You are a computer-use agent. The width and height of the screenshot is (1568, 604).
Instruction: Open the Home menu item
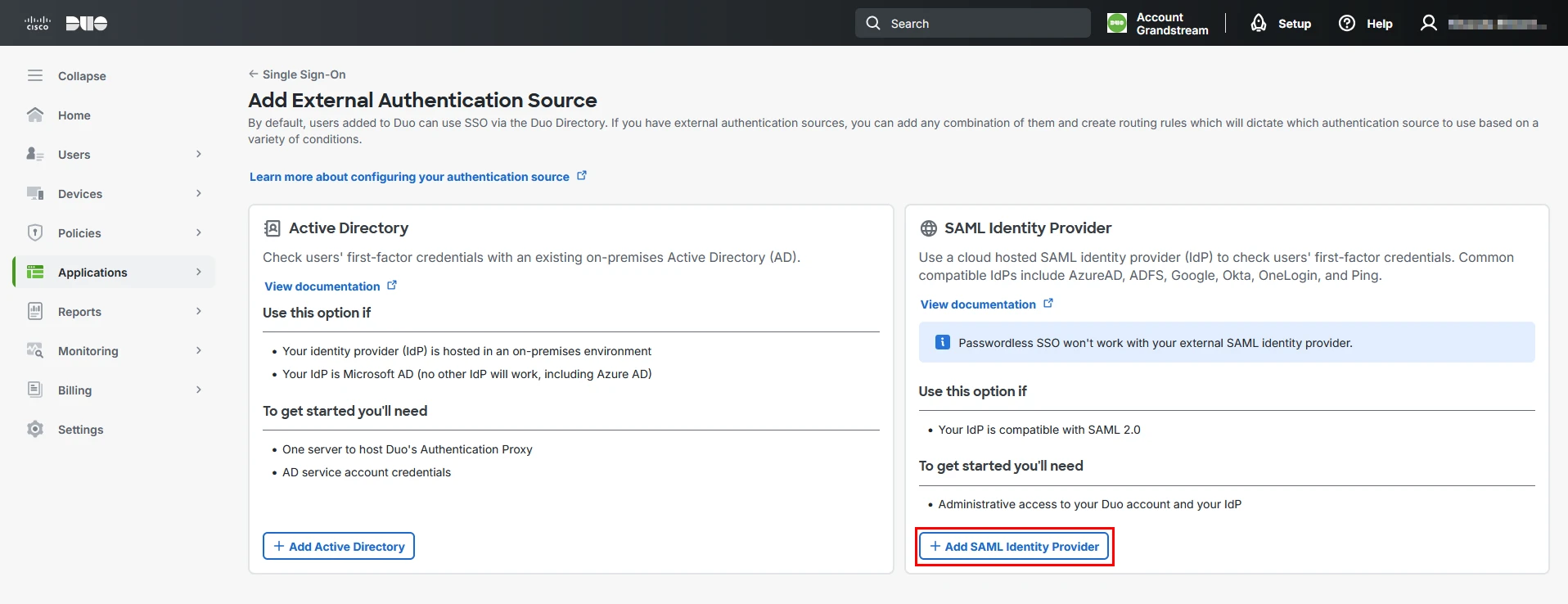point(114,115)
